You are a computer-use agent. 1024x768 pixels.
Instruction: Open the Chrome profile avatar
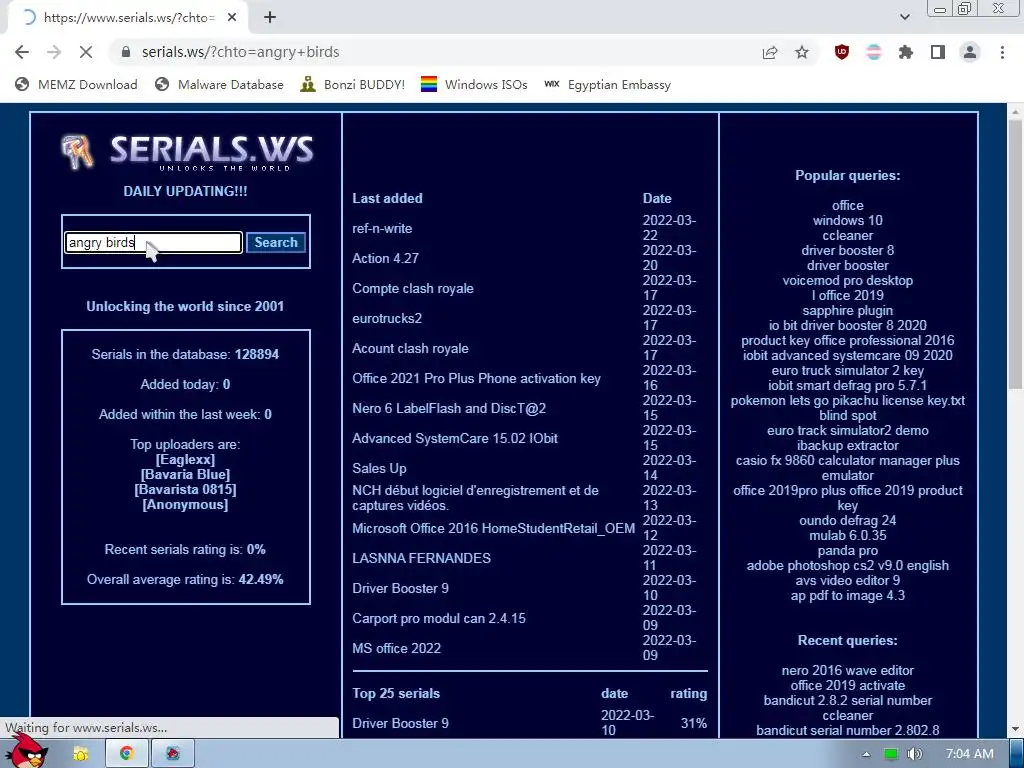(970, 52)
